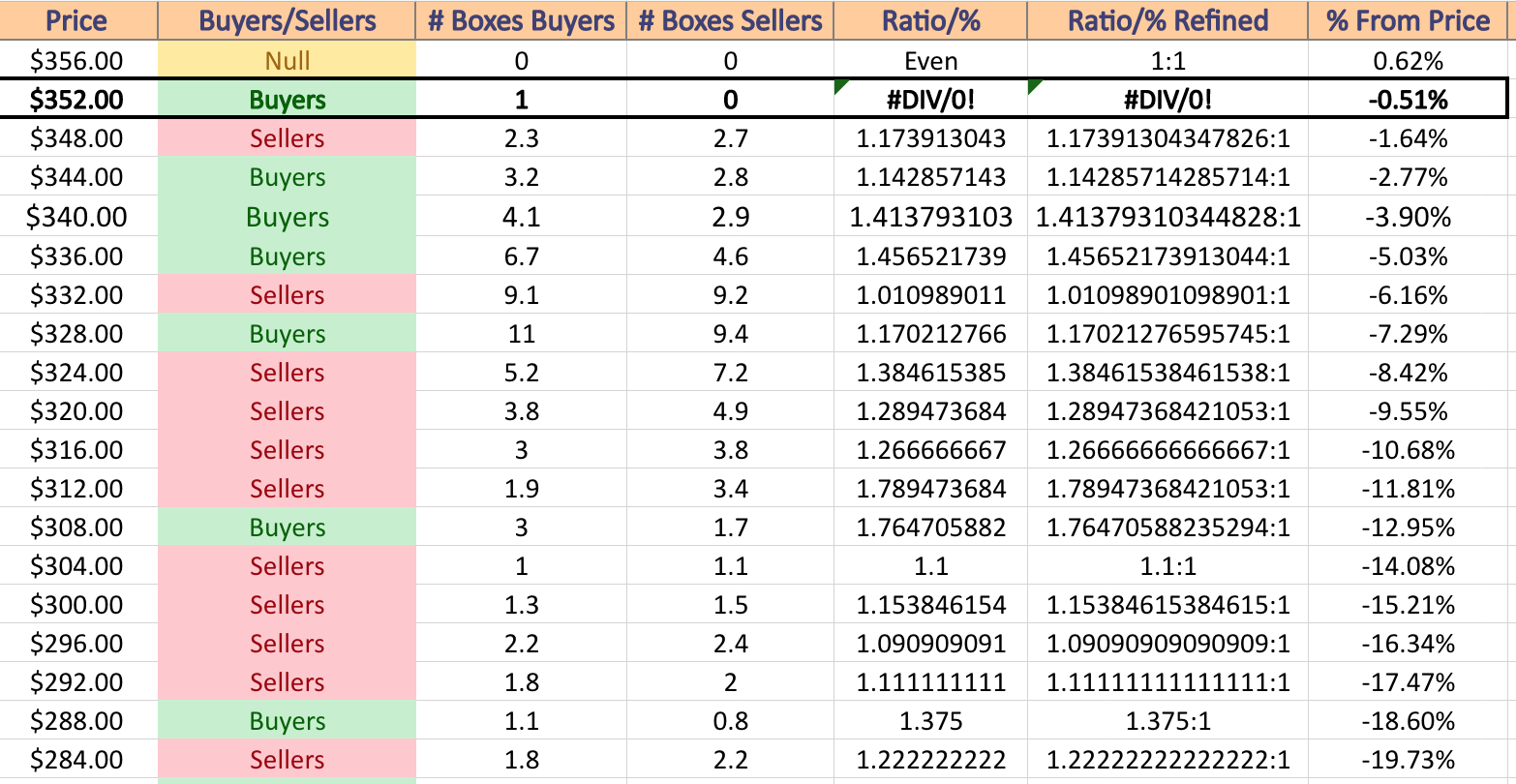Select the Buyers cell in $288.00 row
Screen dimensions: 1516x784
[x=287, y=721]
